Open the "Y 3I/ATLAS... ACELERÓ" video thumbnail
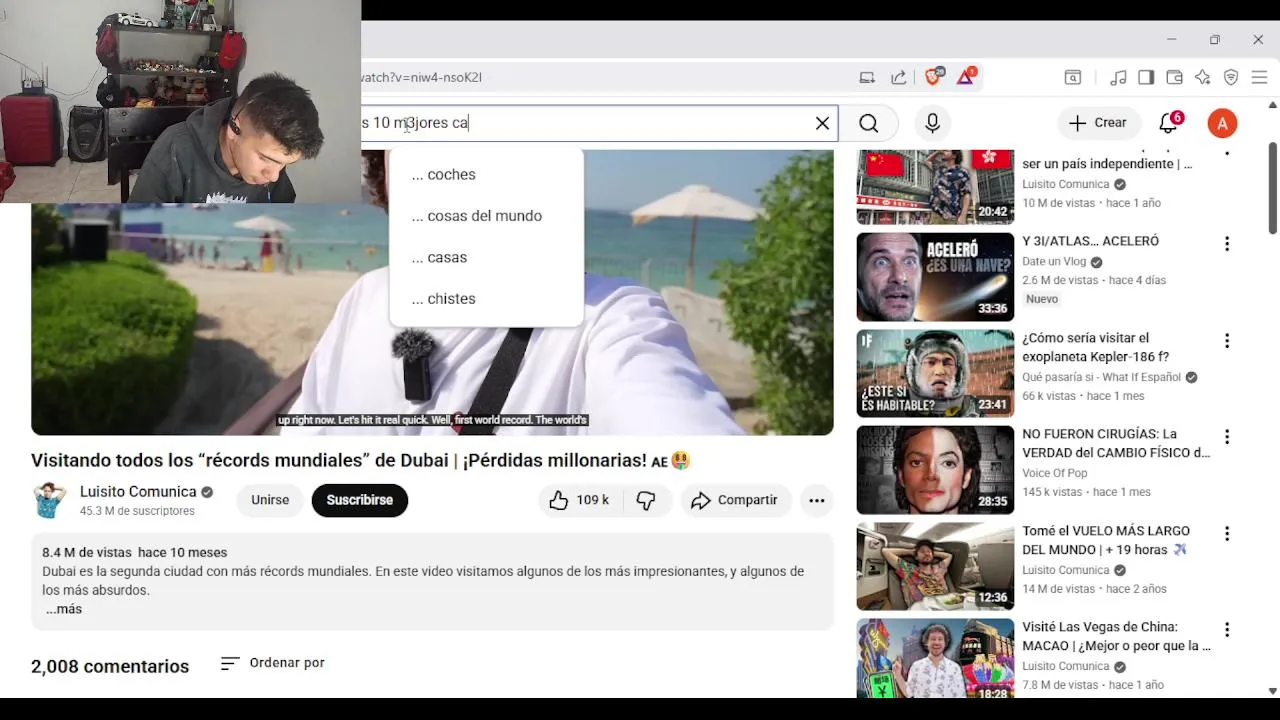The height and width of the screenshot is (720, 1280). pos(935,277)
